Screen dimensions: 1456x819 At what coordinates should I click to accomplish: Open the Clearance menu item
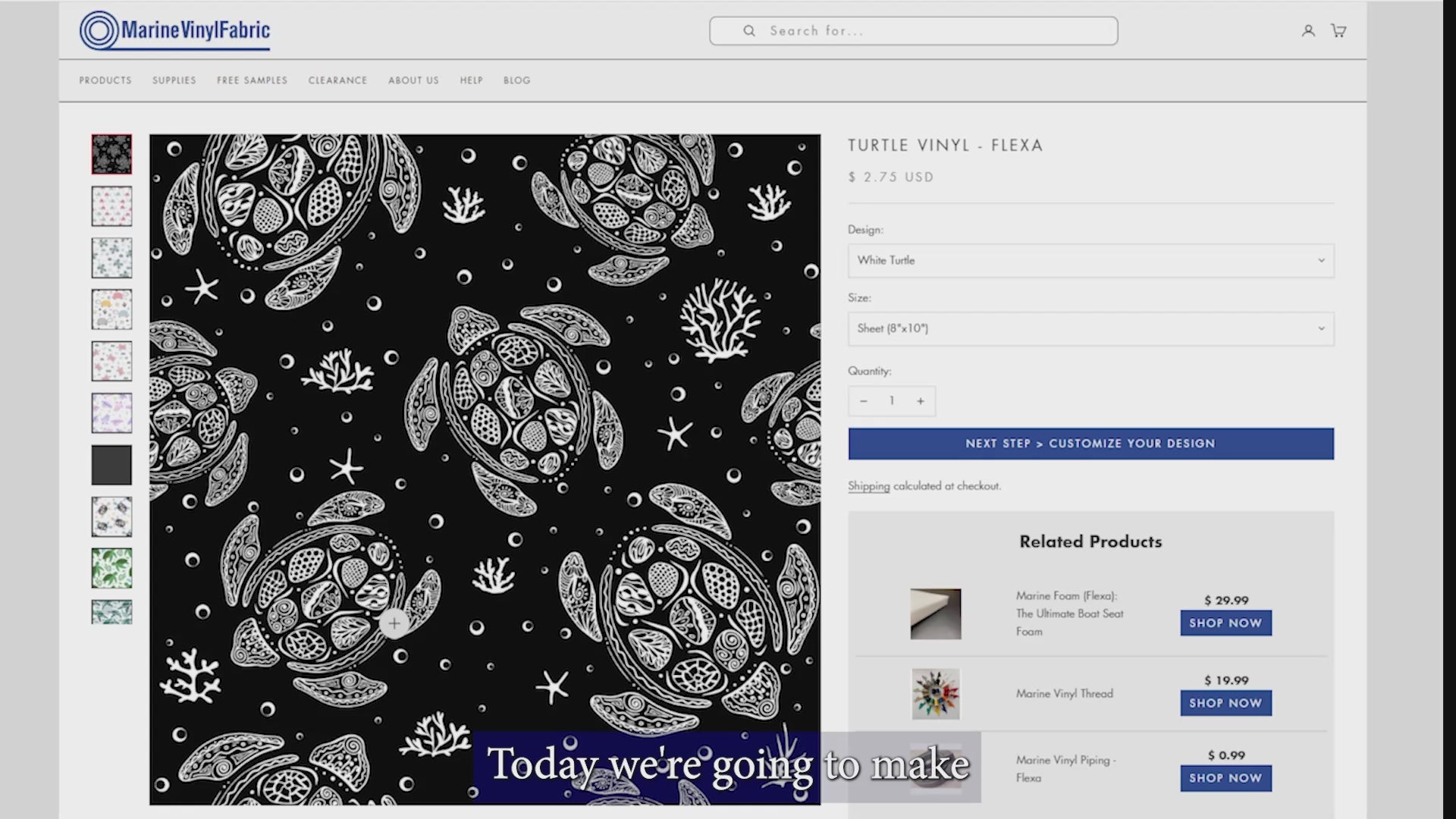pos(337,80)
